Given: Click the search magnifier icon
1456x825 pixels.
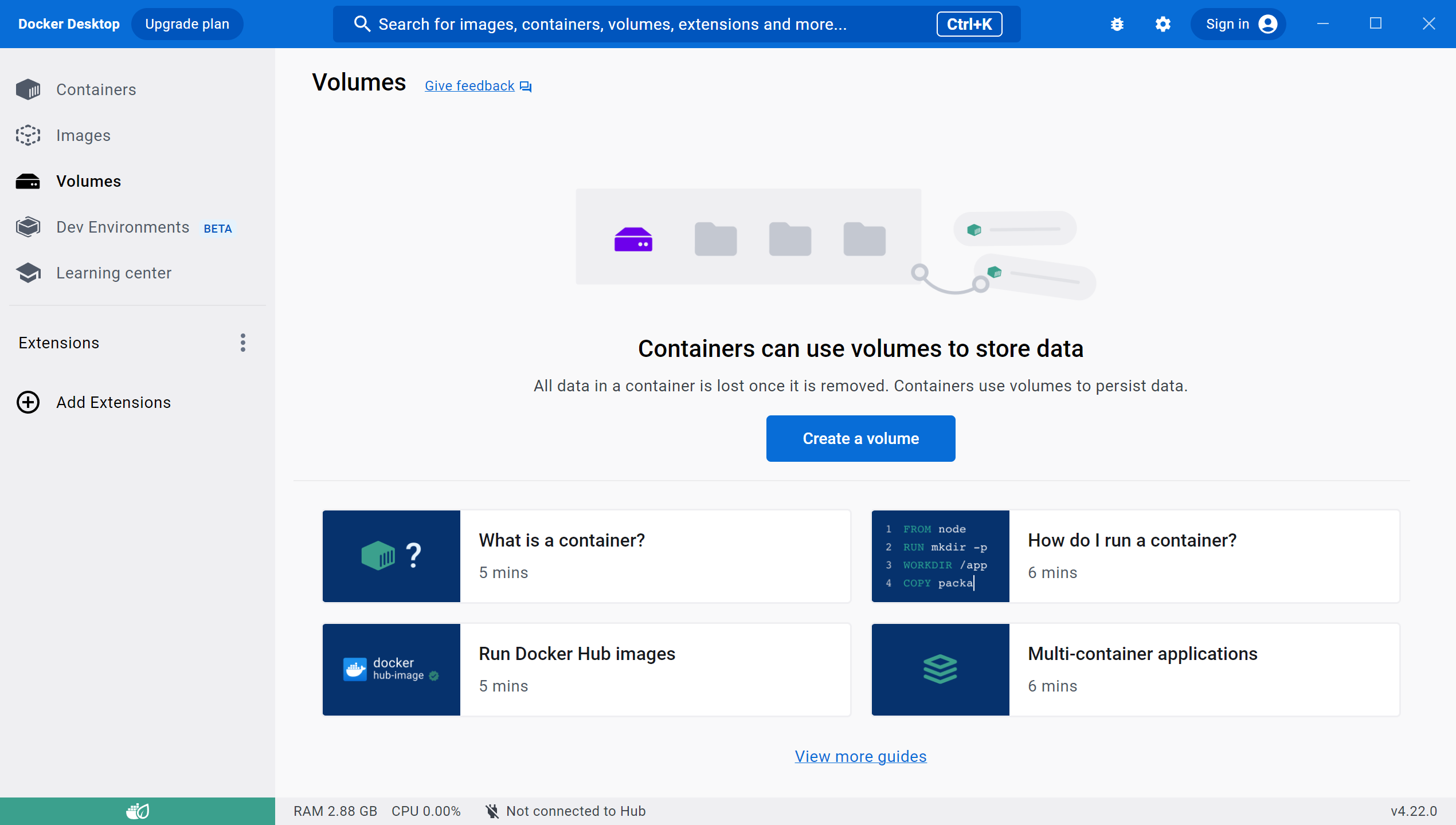Looking at the screenshot, I should point(362,24).
